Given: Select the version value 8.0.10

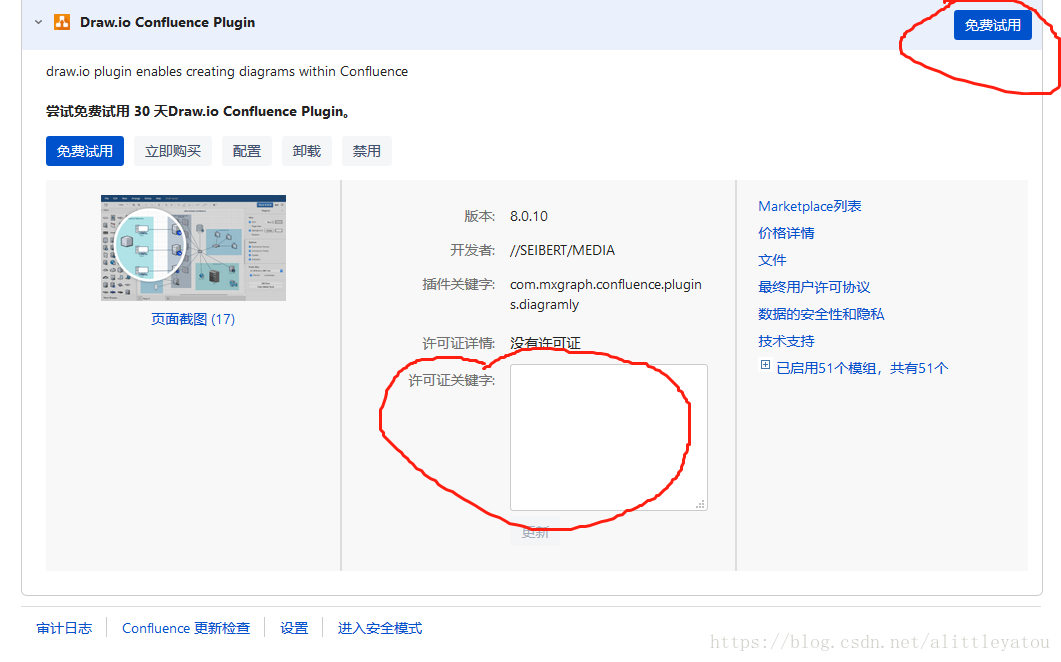Looking at the screenshot, I should (x=529, y=216).
